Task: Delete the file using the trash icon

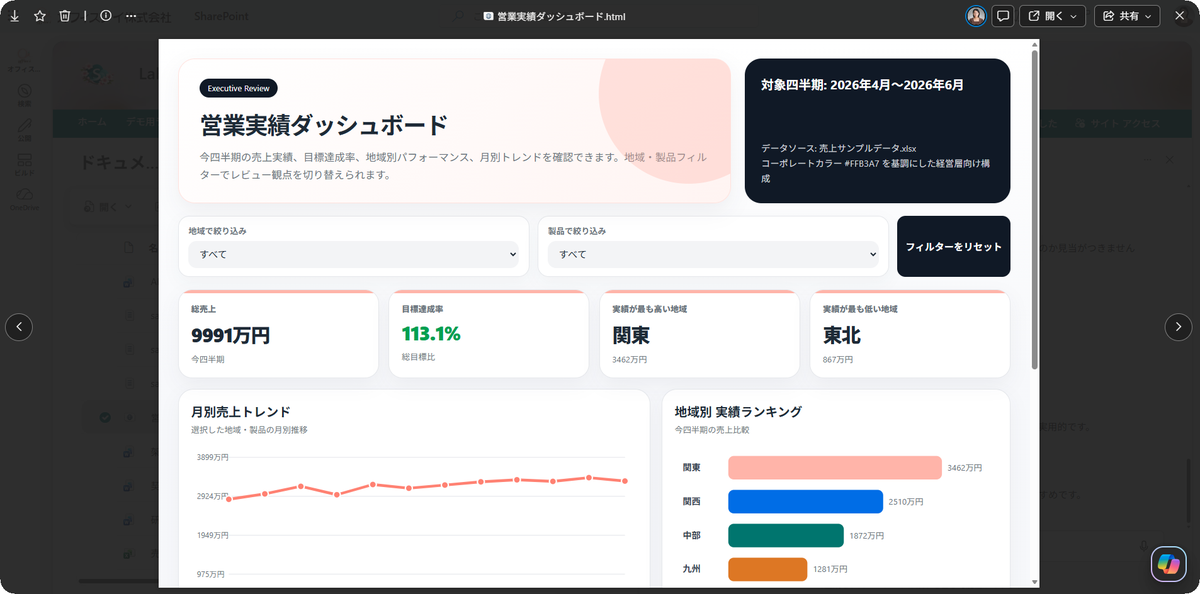Action: coord(65,16)
